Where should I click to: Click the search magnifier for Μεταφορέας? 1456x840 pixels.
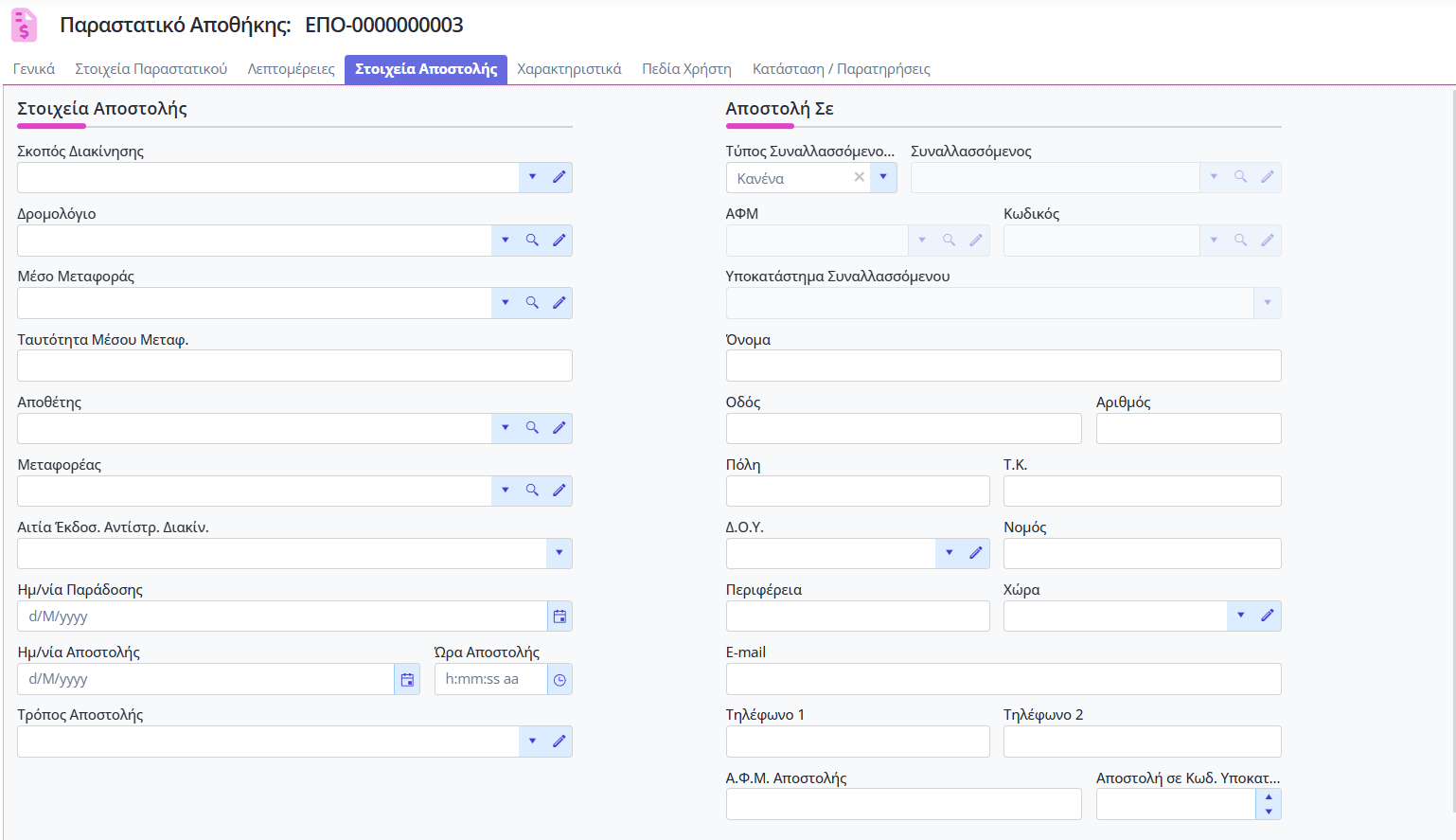tap(532, 491)
